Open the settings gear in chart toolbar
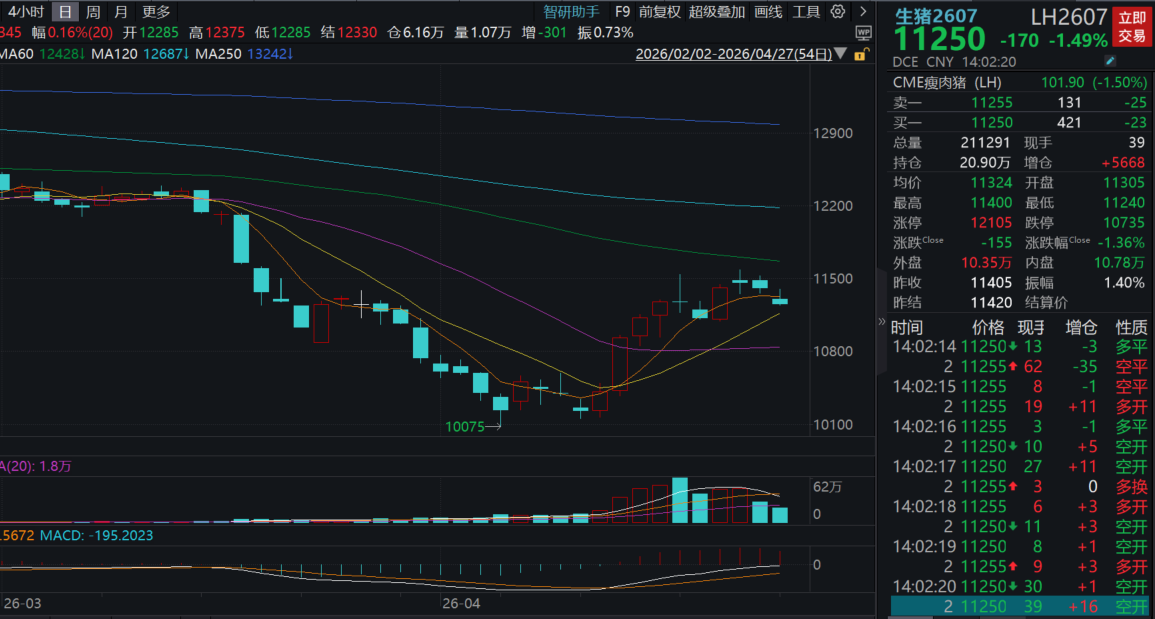 tap(837, 12)
